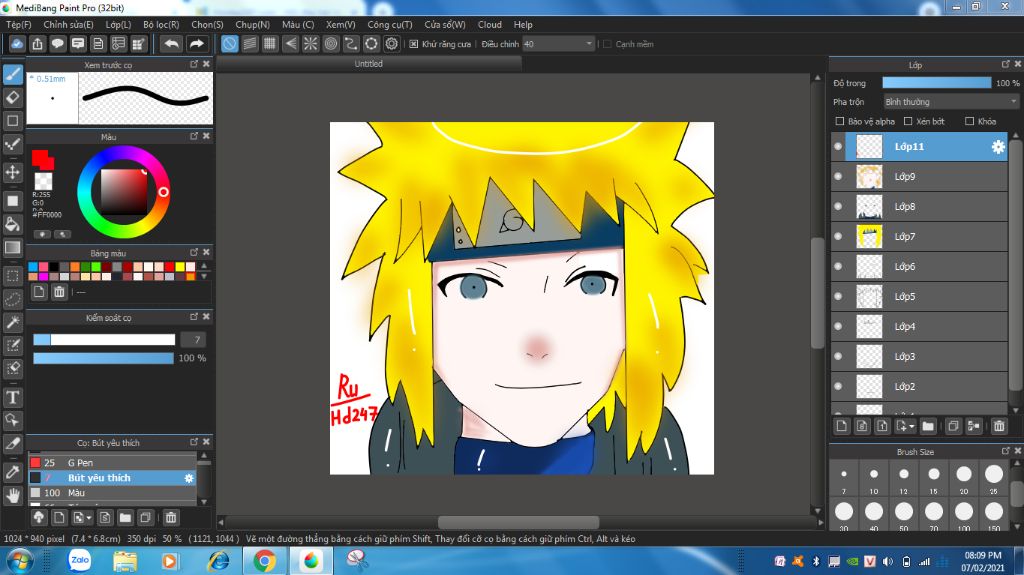Viewport: 1024px width, 575px height.
Task: Adjust Độ trong opacity slider
Action: 936,83
